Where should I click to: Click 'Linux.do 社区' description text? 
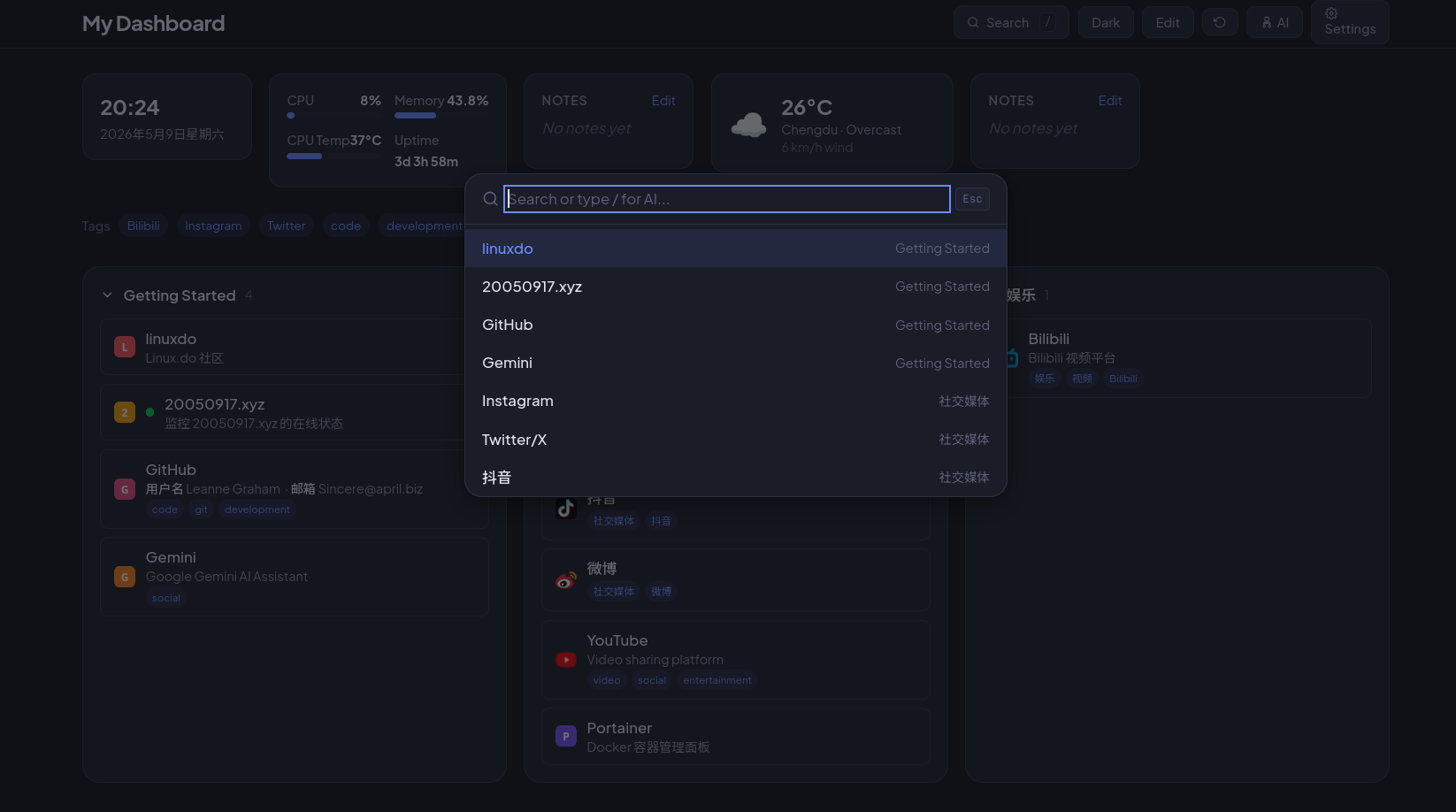[x=185, y=358]
